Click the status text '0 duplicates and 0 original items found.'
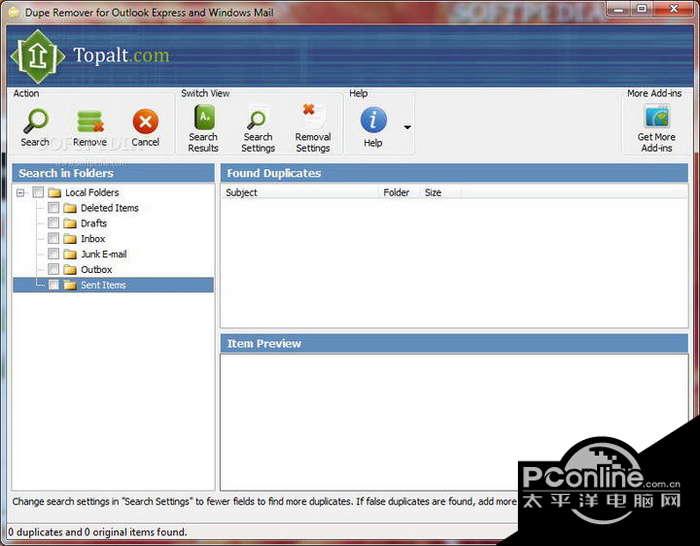Viewport: 700px width, 546px height. coord(97,532)
